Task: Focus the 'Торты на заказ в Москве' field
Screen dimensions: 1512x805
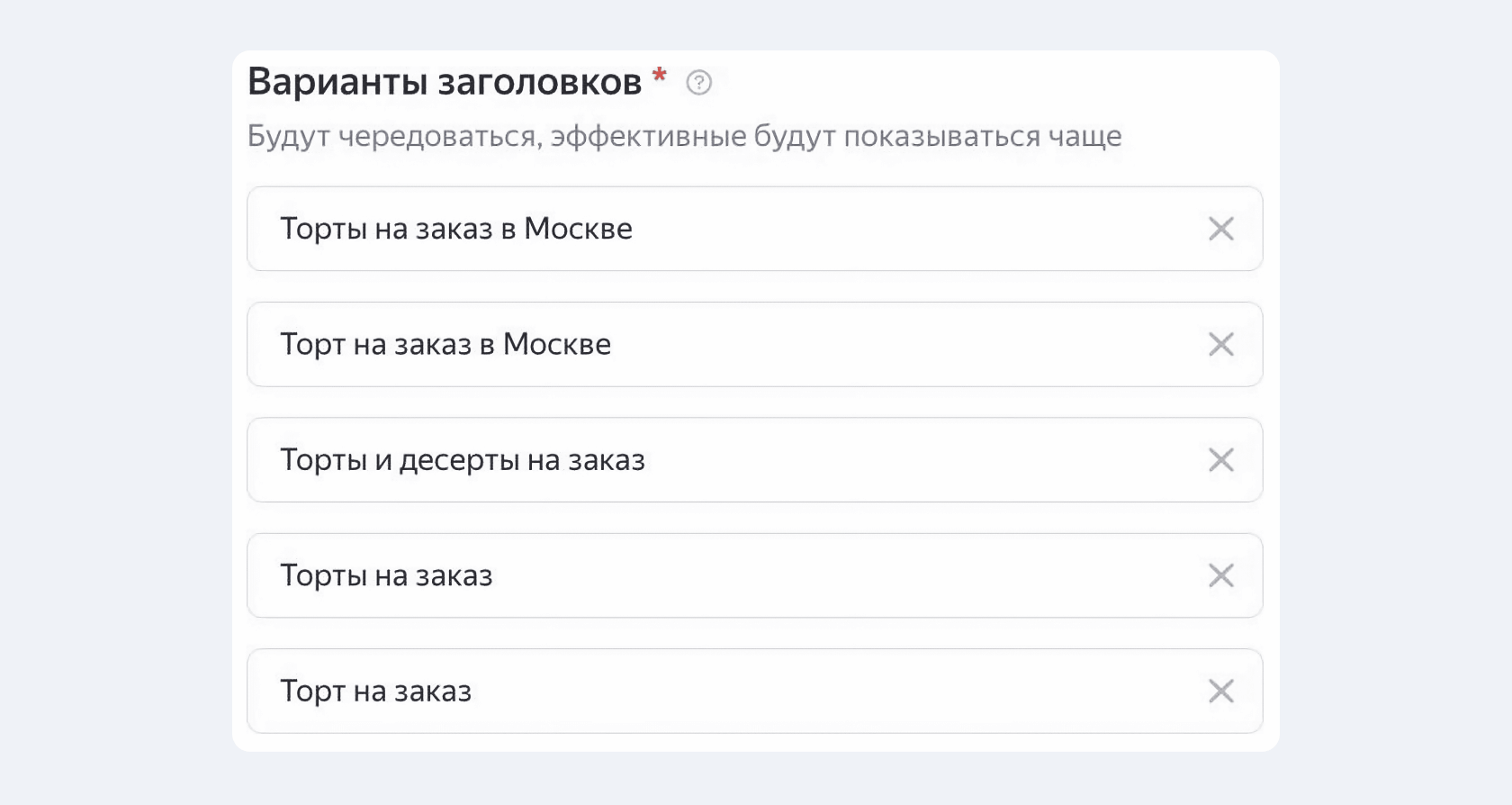Action: click(754, 229)
